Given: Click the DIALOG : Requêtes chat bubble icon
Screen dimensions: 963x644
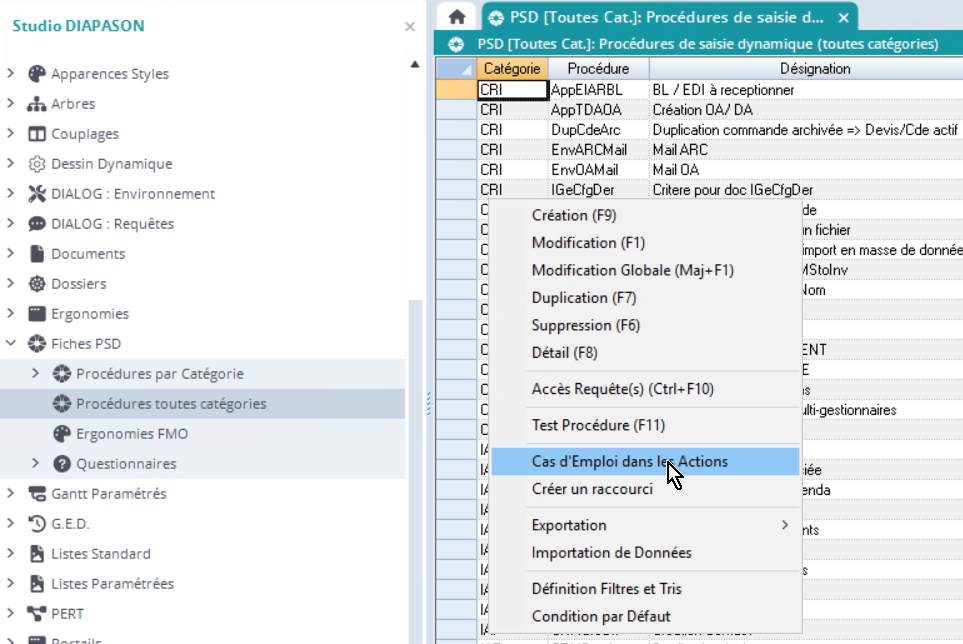Looking at the screenshot, I should [37, 224].
